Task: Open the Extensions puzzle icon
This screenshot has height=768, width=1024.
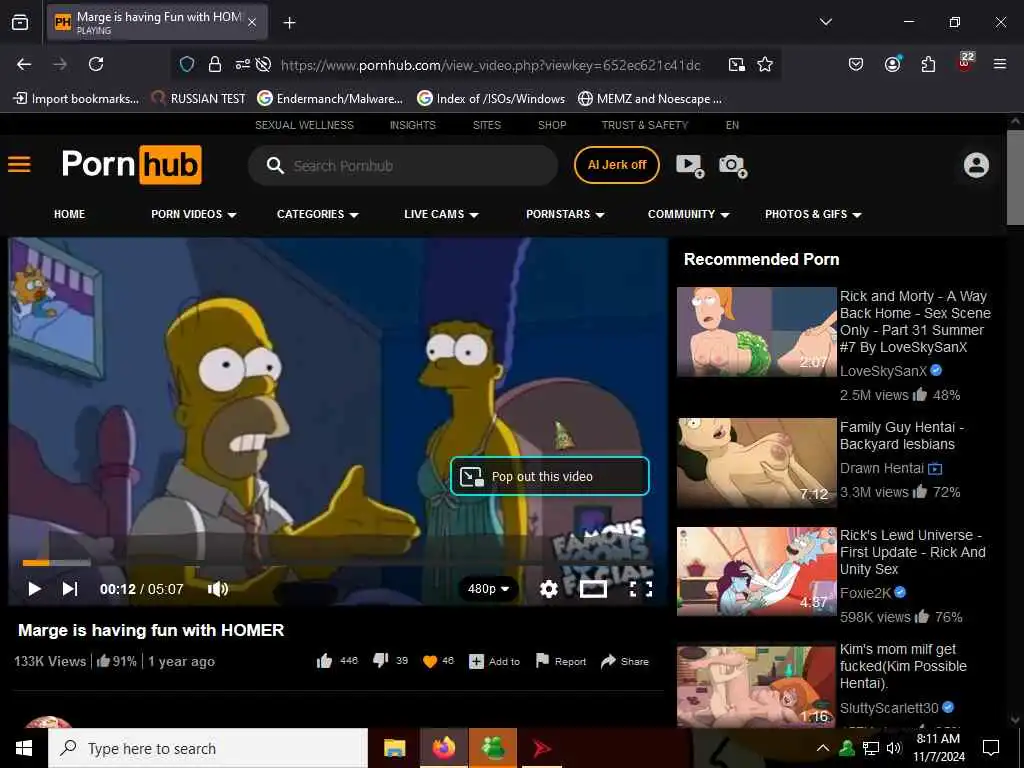Action: point(928,64)
